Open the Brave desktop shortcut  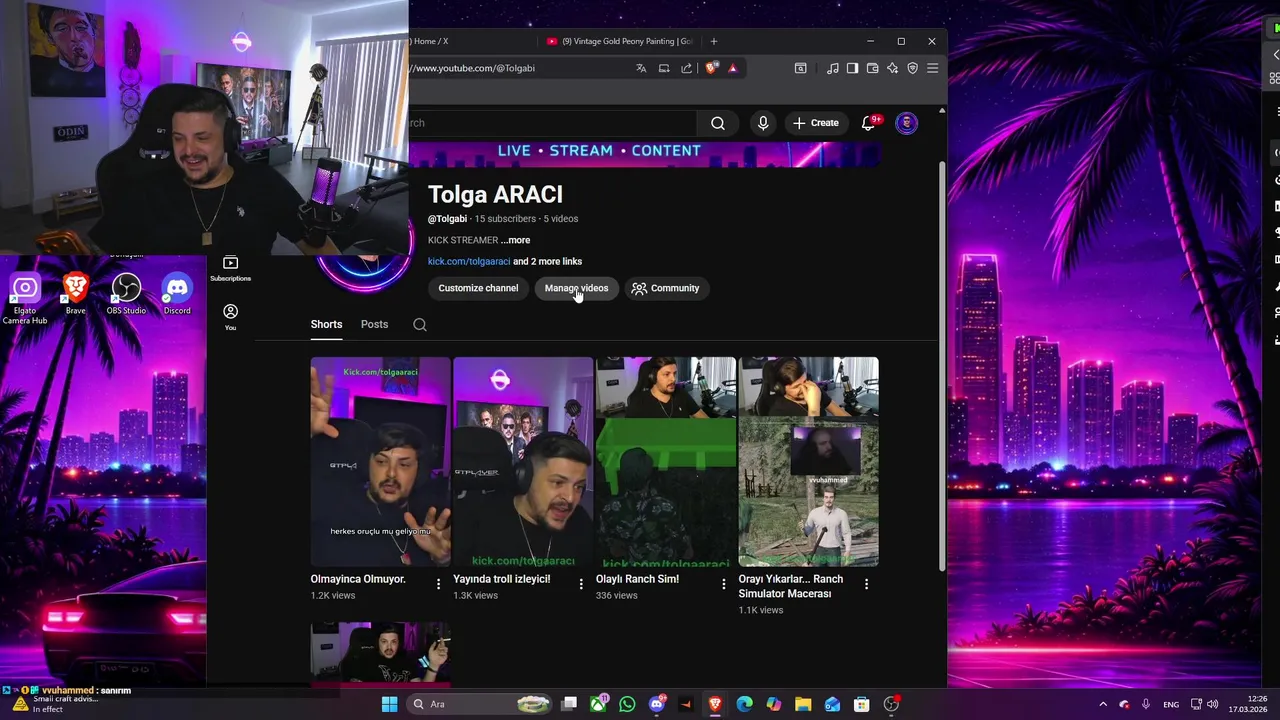[75, 295]
